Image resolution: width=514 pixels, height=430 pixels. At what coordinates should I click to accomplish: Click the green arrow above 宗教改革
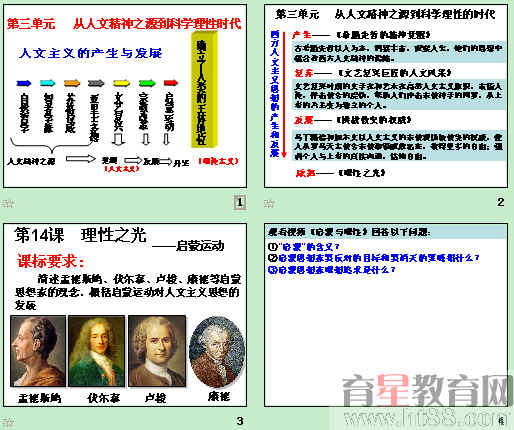click(147, 83)
